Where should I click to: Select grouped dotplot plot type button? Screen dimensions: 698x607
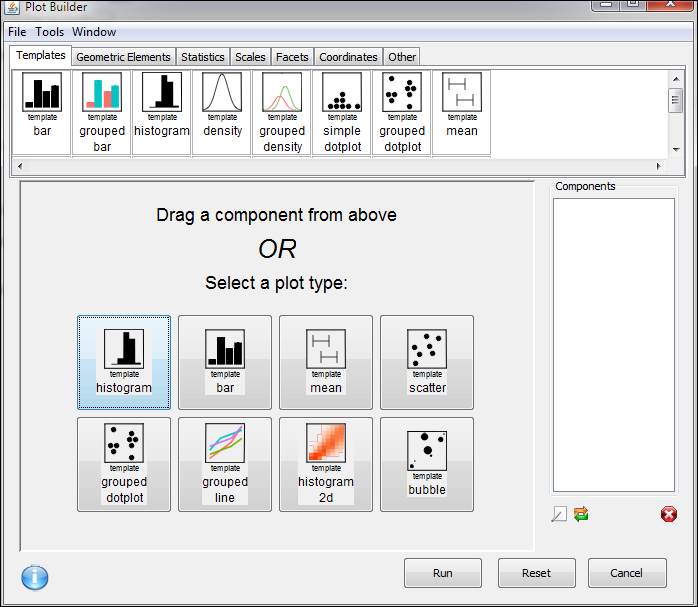coord(124,464)
